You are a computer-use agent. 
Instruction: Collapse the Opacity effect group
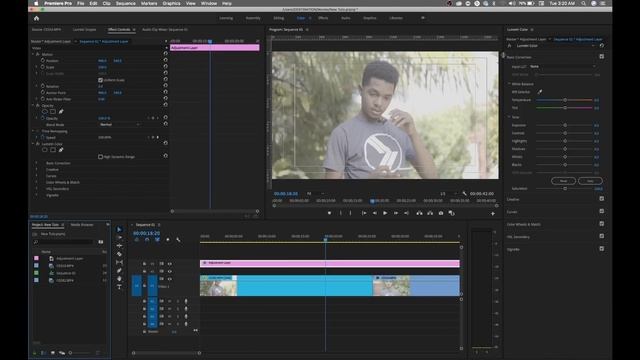pos(33,105)
